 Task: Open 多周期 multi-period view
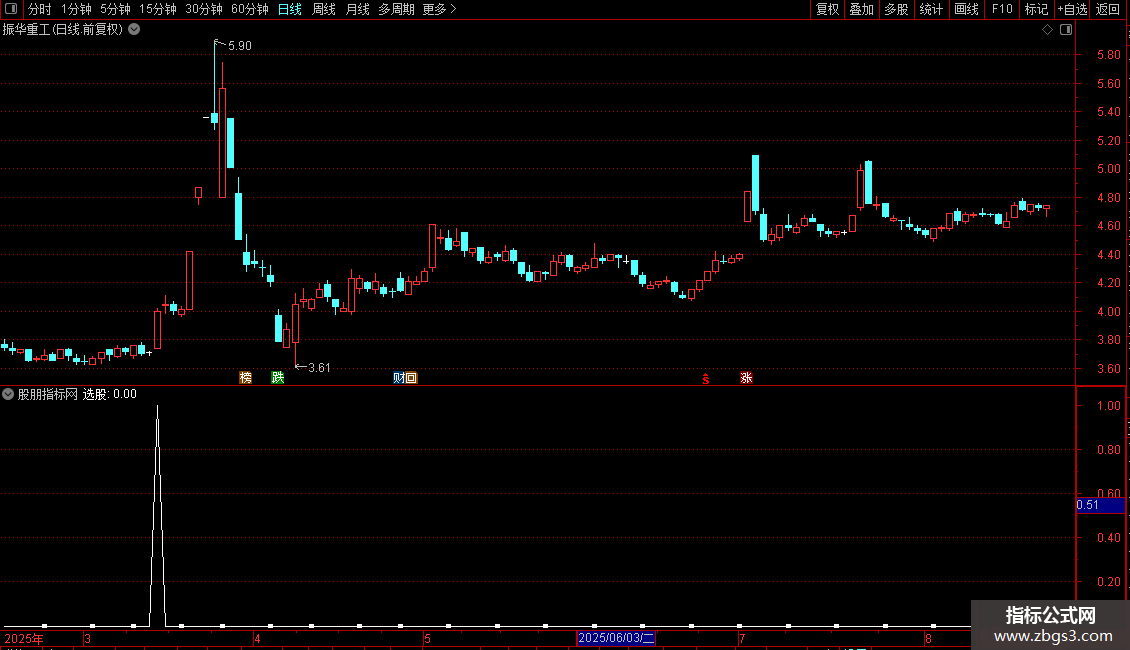(396, 9)
